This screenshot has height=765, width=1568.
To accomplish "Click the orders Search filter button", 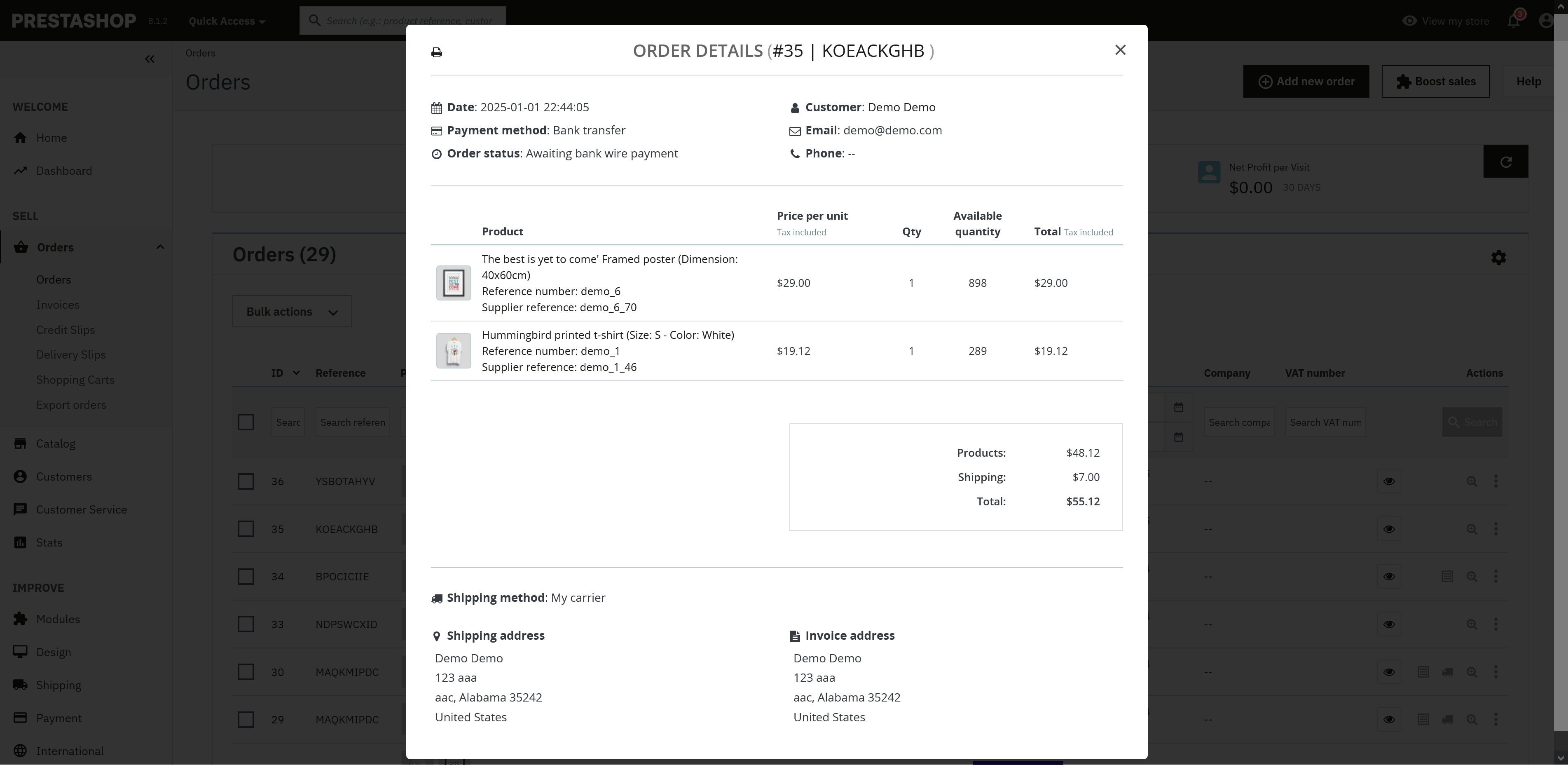I will coord(1472,422).
